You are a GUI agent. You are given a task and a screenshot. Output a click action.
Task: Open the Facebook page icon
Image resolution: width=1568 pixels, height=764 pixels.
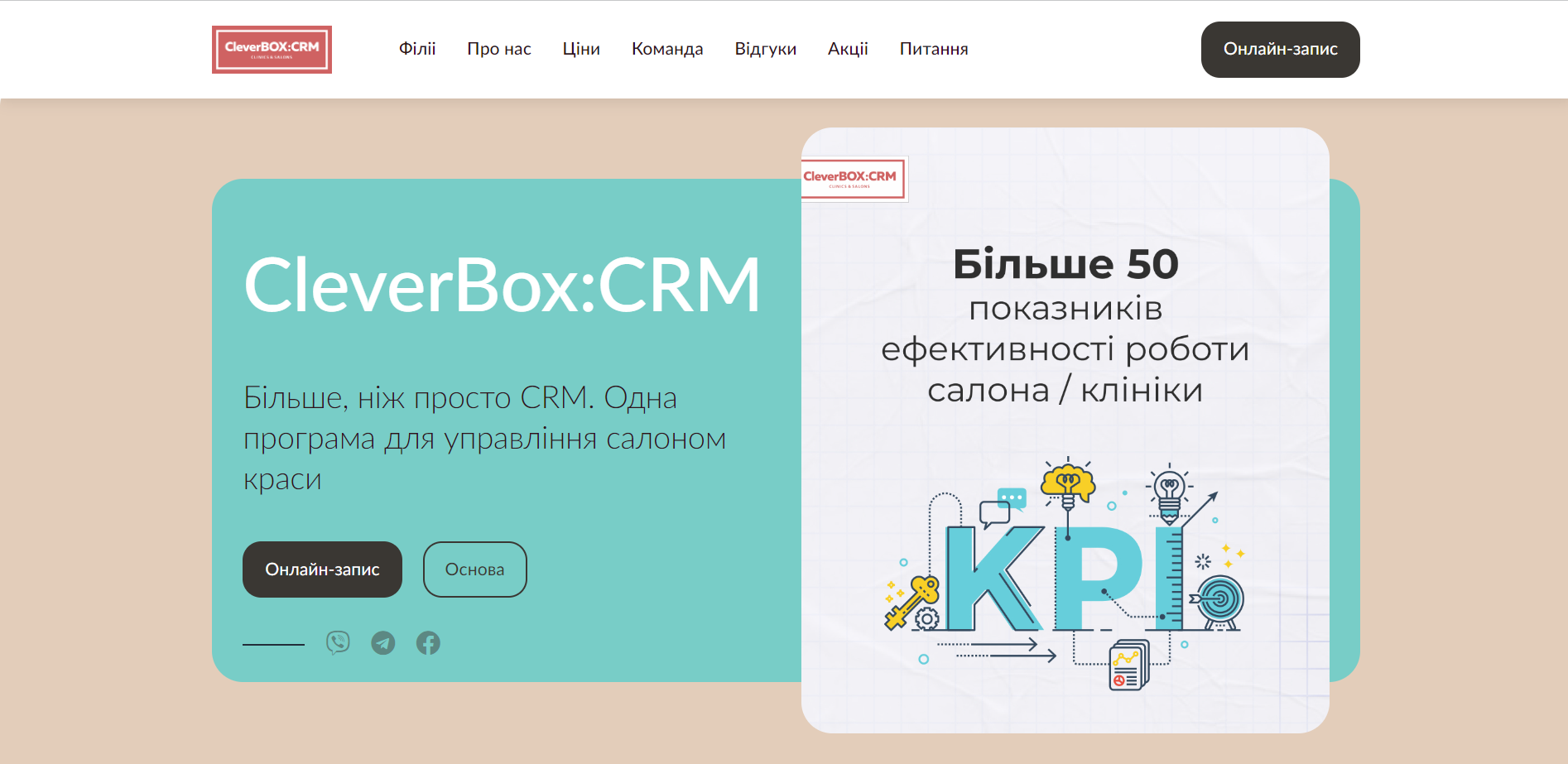tap(428, 643)
